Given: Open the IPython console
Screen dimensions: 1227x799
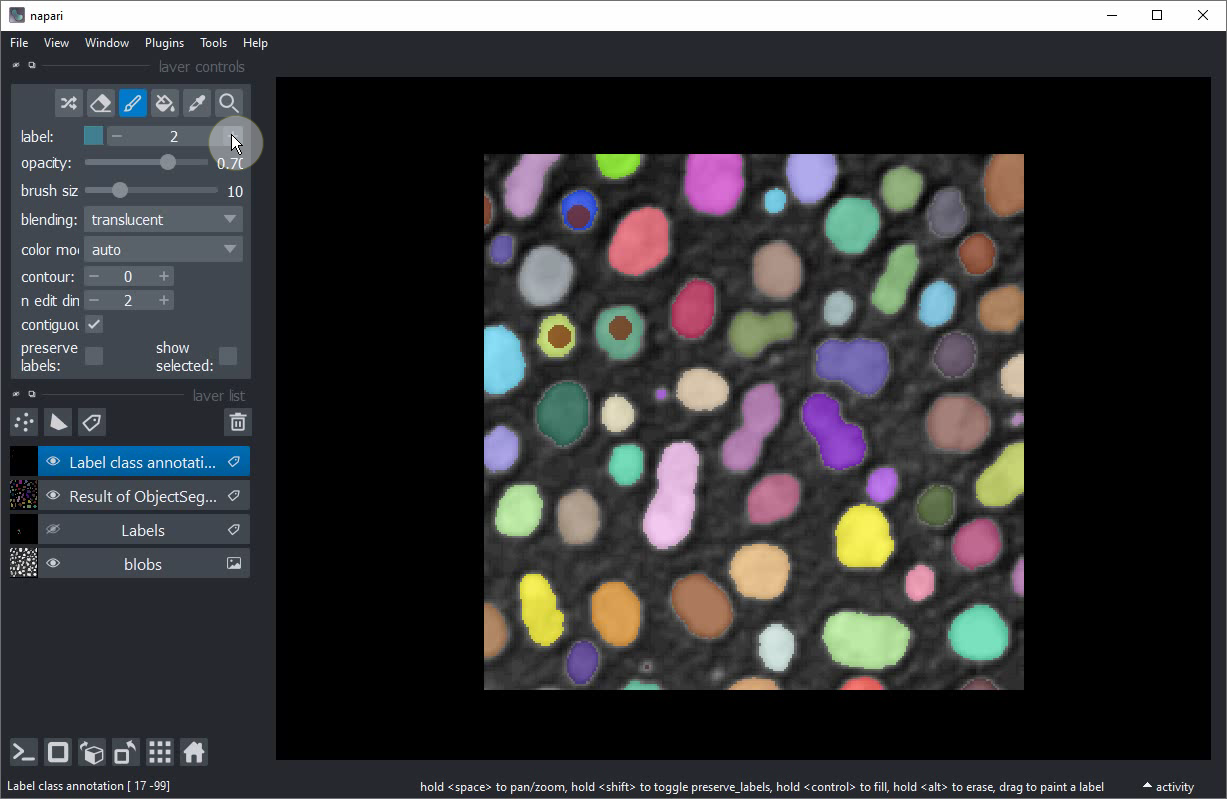Looking at the screenshot, I should click(x=24, y=752).
